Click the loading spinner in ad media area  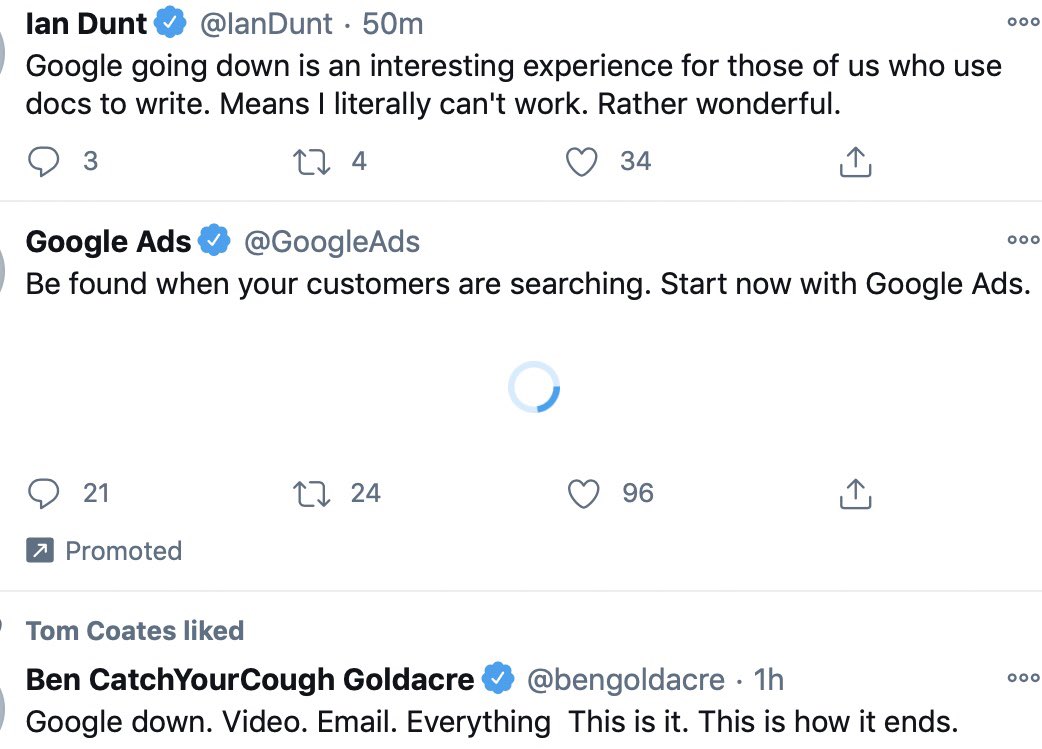click(534, 387)
